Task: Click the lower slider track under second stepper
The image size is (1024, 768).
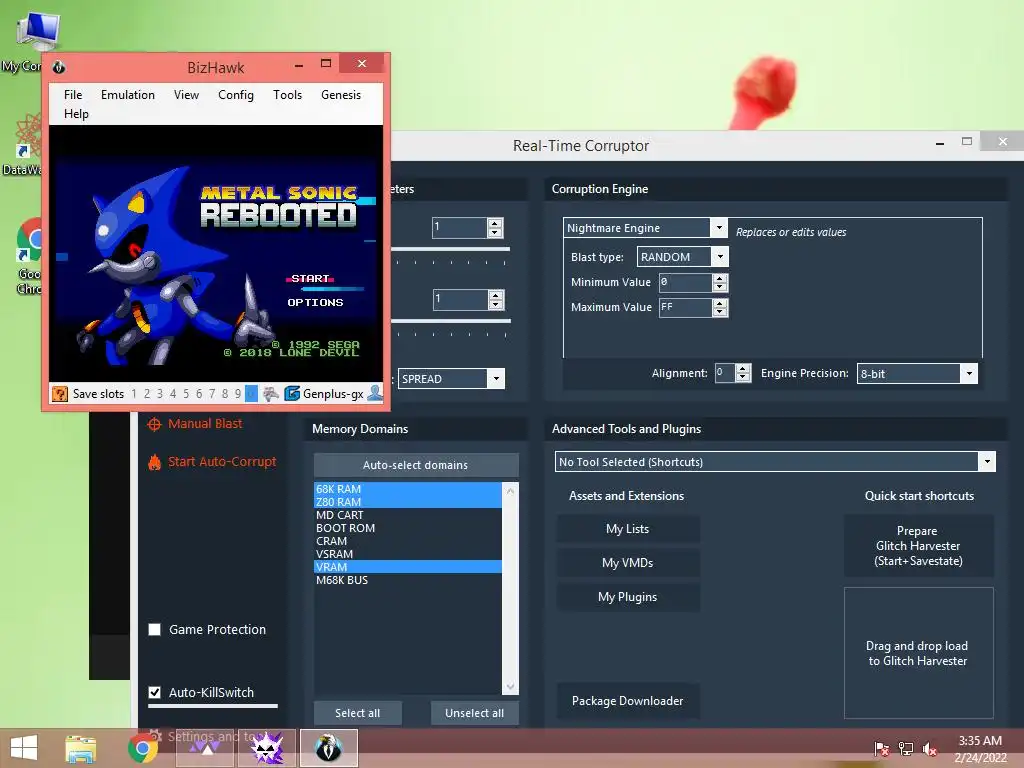Action: tap(451, 321)
